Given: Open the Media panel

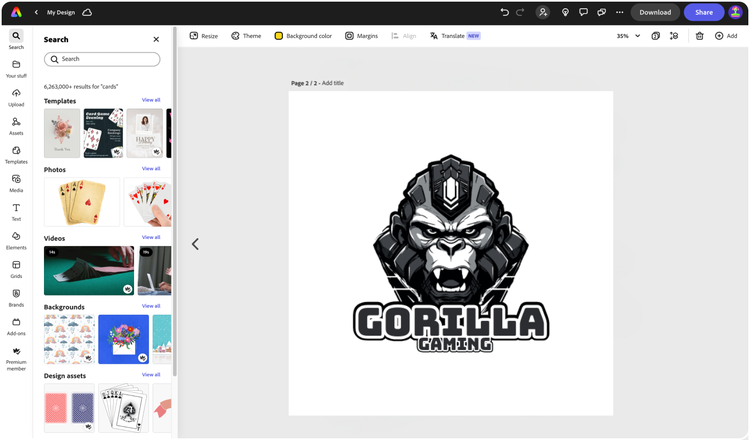Looking at the screenshot, I should [x=16, y=184].
